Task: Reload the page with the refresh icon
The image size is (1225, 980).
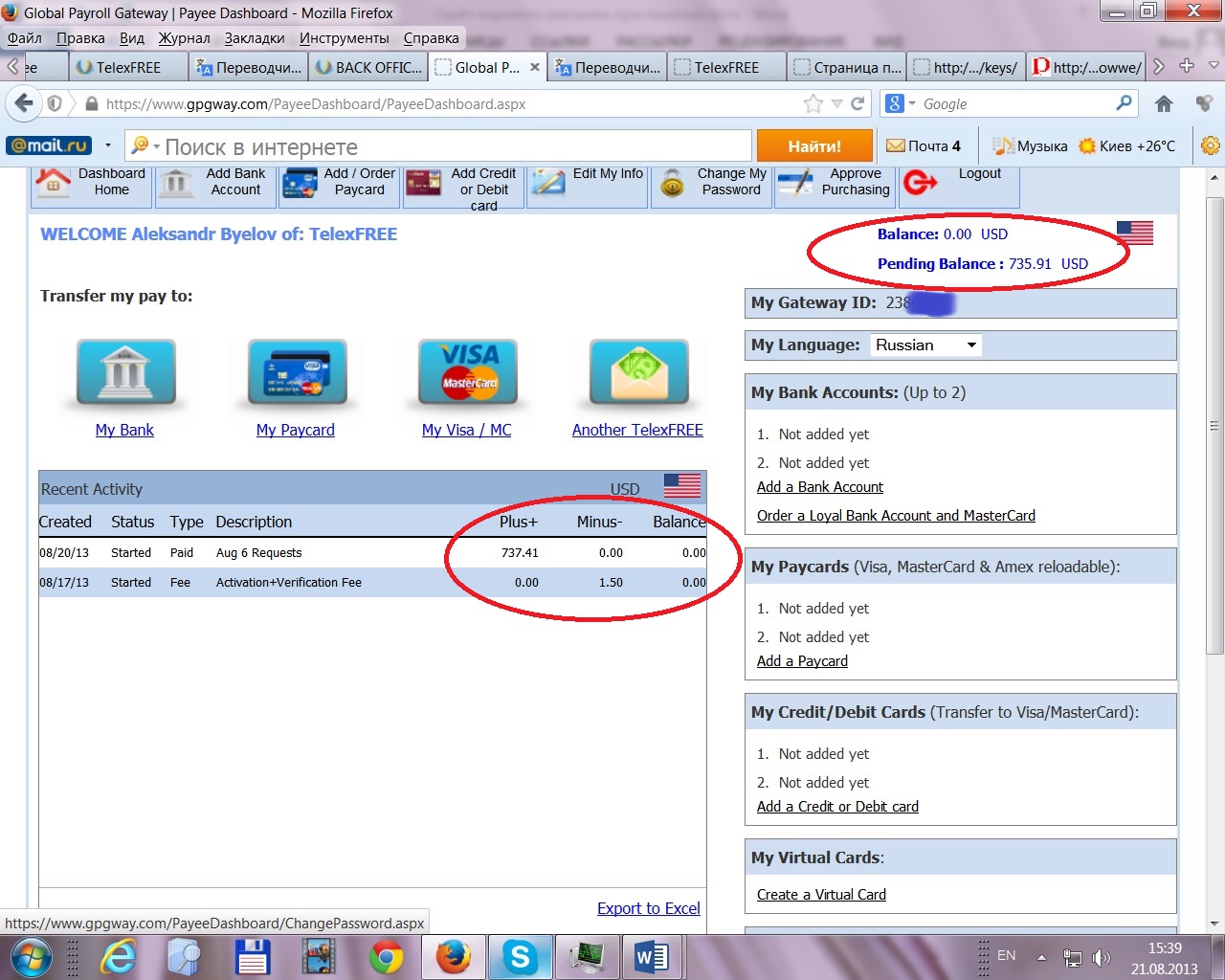Action: click(x=857, y=103)
